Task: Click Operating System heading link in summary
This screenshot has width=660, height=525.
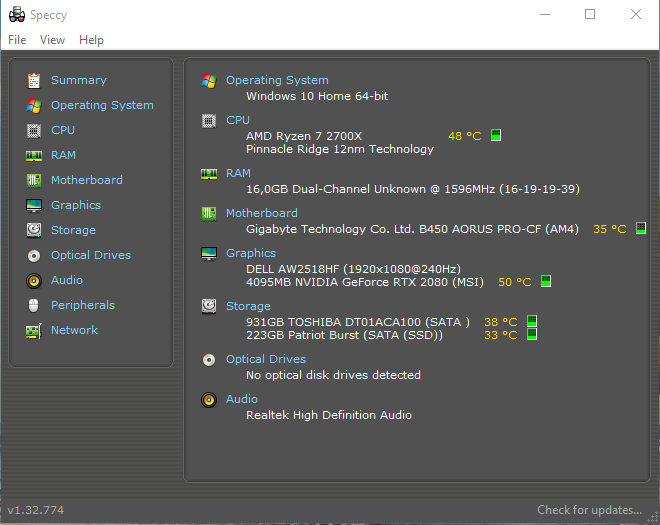Action: pyautogui.click(x=277, y=80)
